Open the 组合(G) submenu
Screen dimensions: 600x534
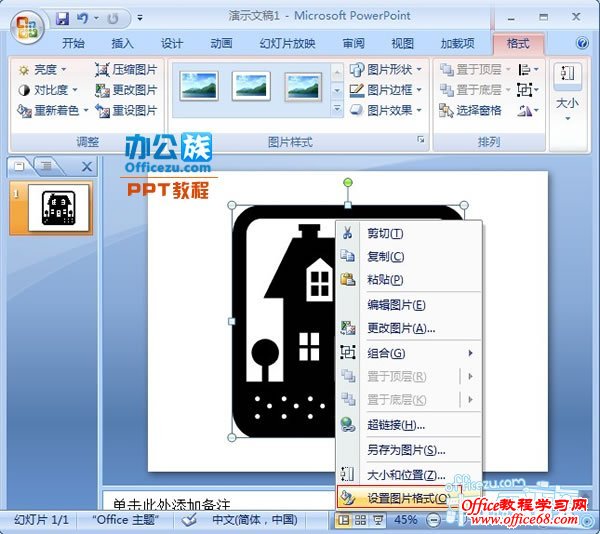(408, 353)
